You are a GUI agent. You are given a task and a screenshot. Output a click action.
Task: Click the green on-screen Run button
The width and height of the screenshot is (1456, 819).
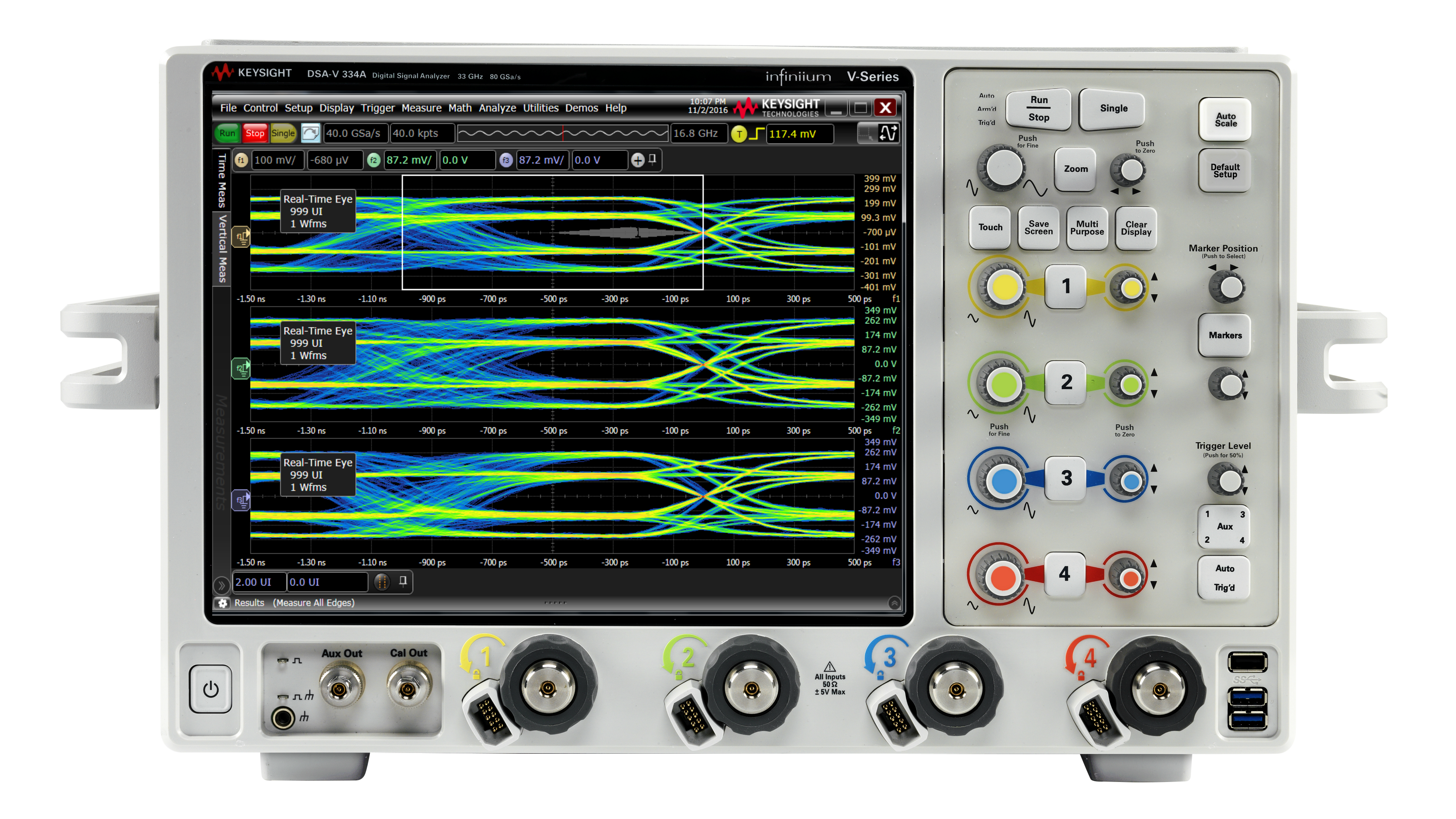pyautogui.click(x=227, y=133)
